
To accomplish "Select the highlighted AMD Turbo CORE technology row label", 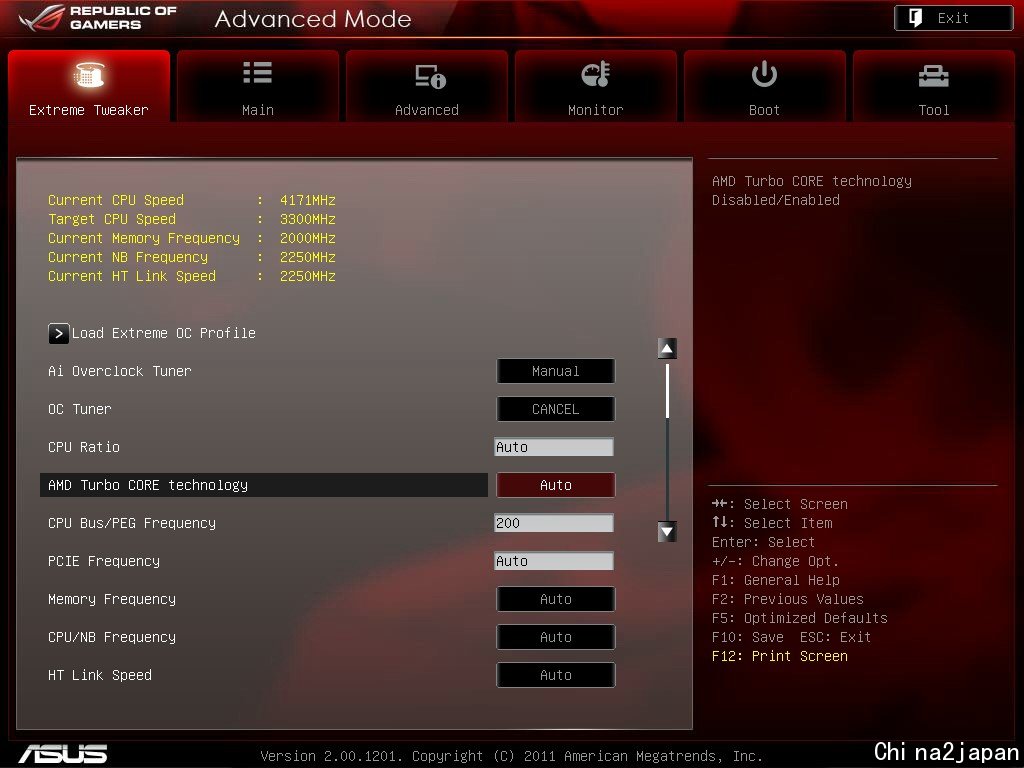I will [148, 485].
